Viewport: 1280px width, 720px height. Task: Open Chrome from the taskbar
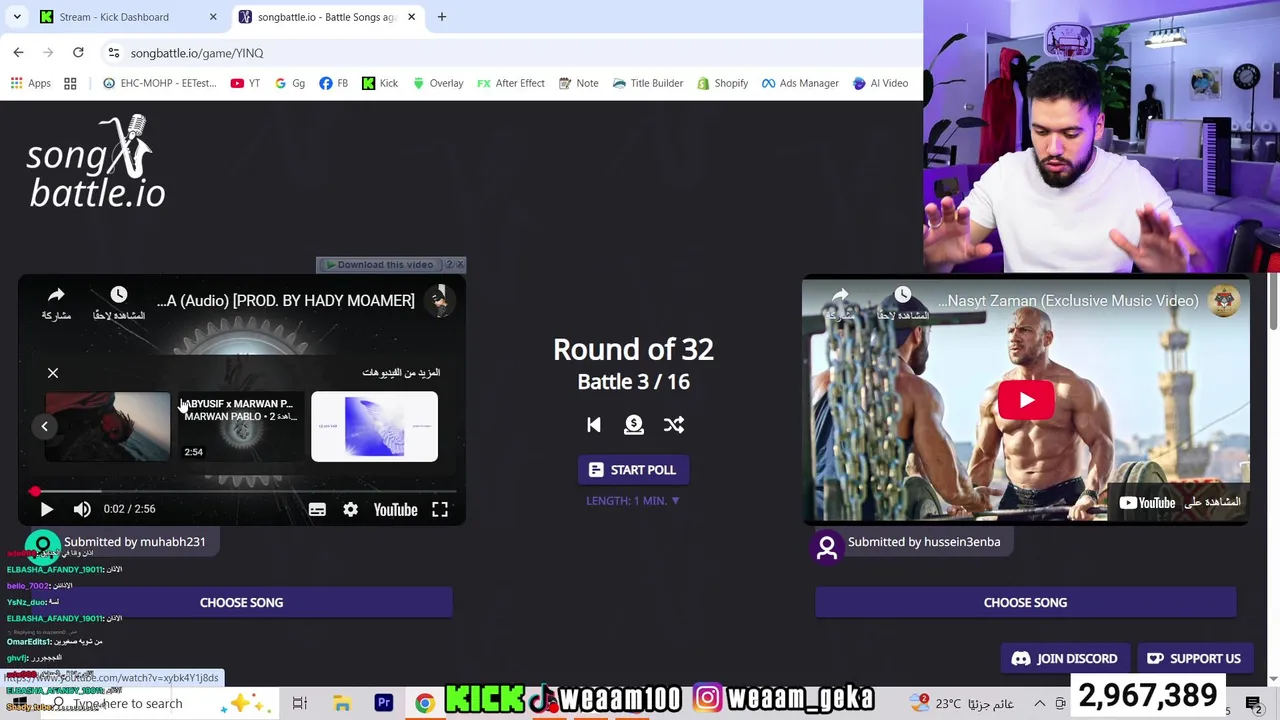click(x=424, y=703)
